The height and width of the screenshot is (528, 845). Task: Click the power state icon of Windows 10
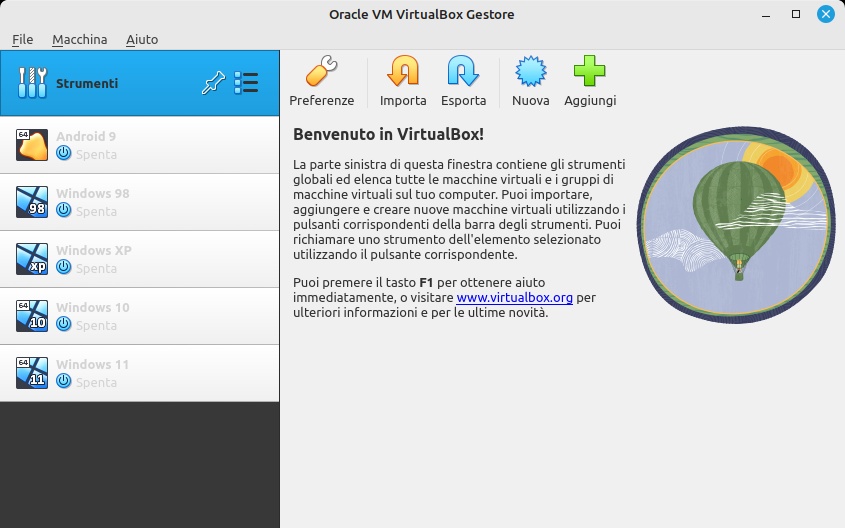(64, 324)
